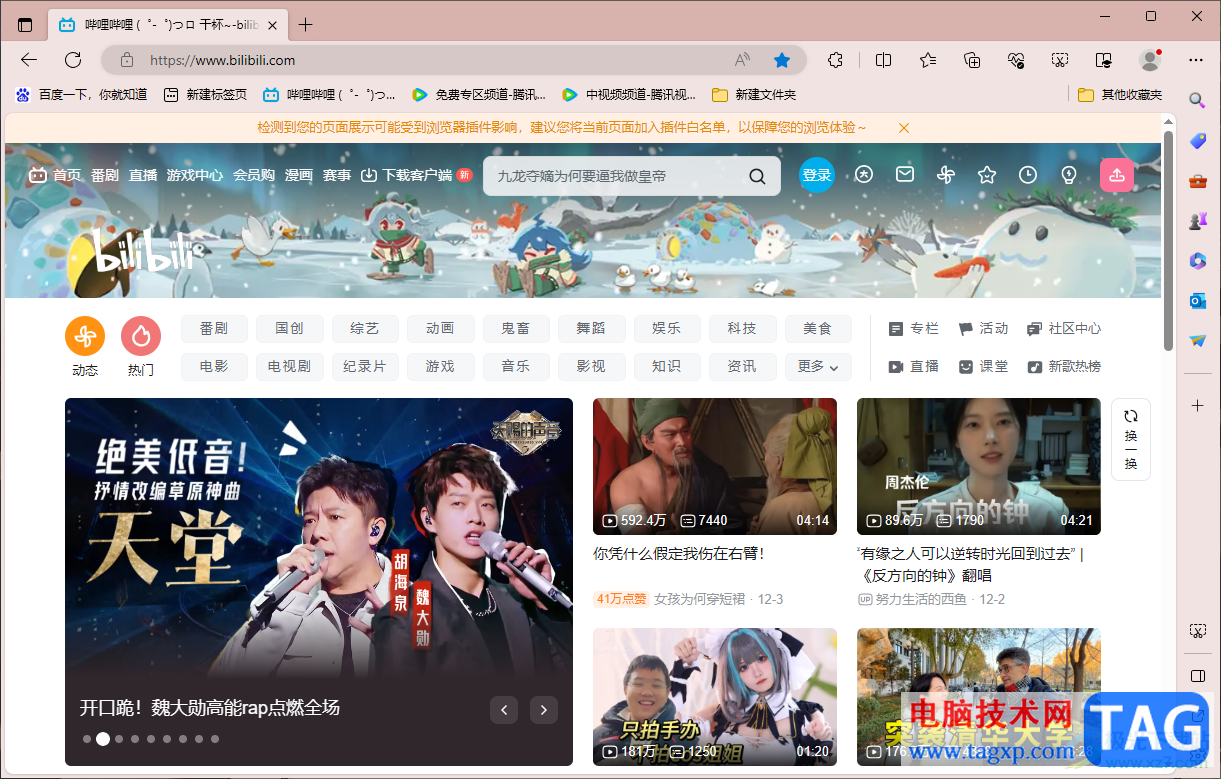Open the 社区中心 link
Image resolution: width=1221 pixels, height=779 pixels.
pos(1064,328)
